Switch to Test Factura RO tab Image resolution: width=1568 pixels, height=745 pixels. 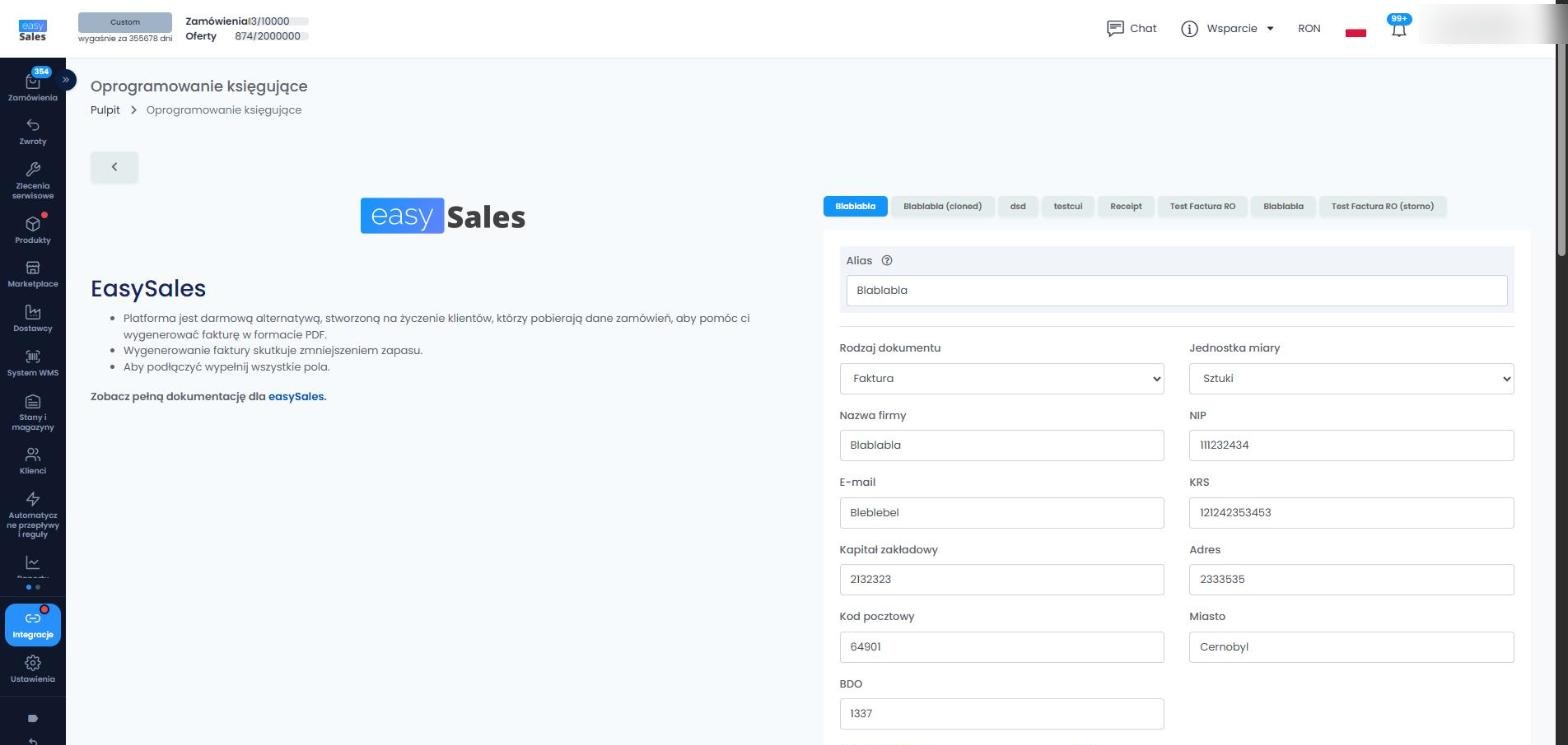coord(1202,206)
